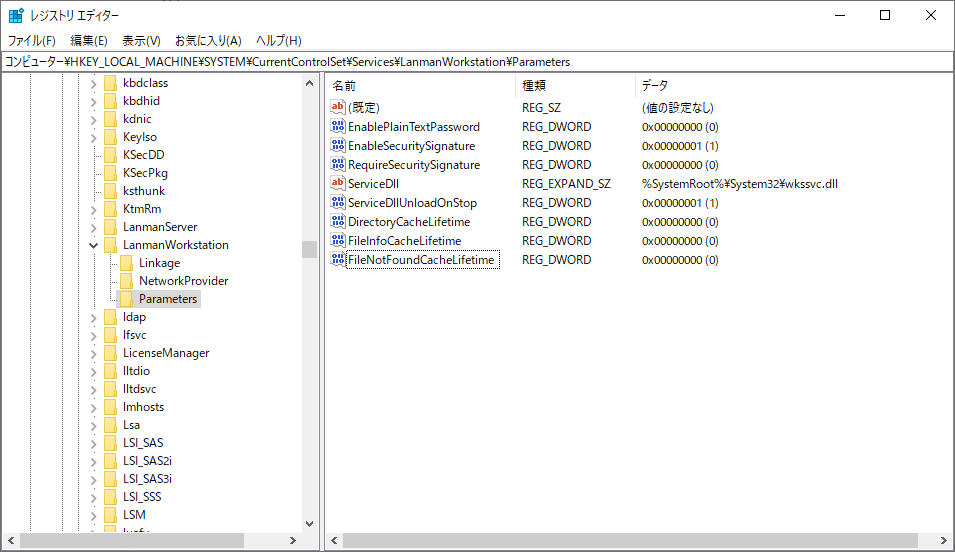955x552 pixels.
Task: Click the KeyIso folder icon
Action: [x=110, y=136]
